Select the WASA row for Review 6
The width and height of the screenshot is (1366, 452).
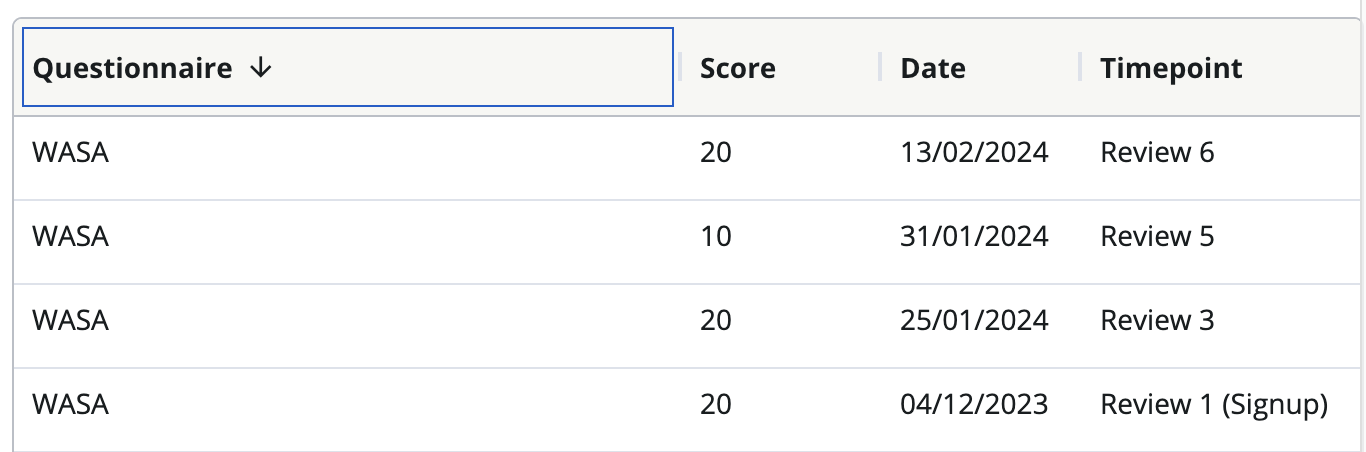pyautogui.click(x=70, y=153)
